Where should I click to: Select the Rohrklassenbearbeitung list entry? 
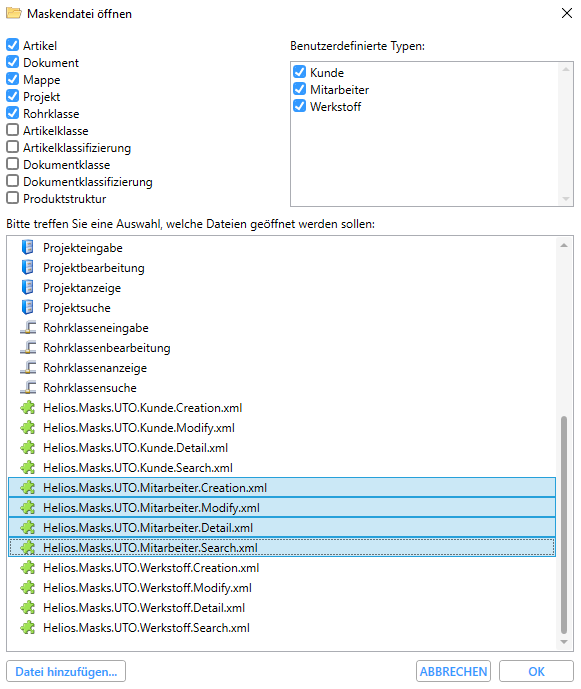[282, 348]
